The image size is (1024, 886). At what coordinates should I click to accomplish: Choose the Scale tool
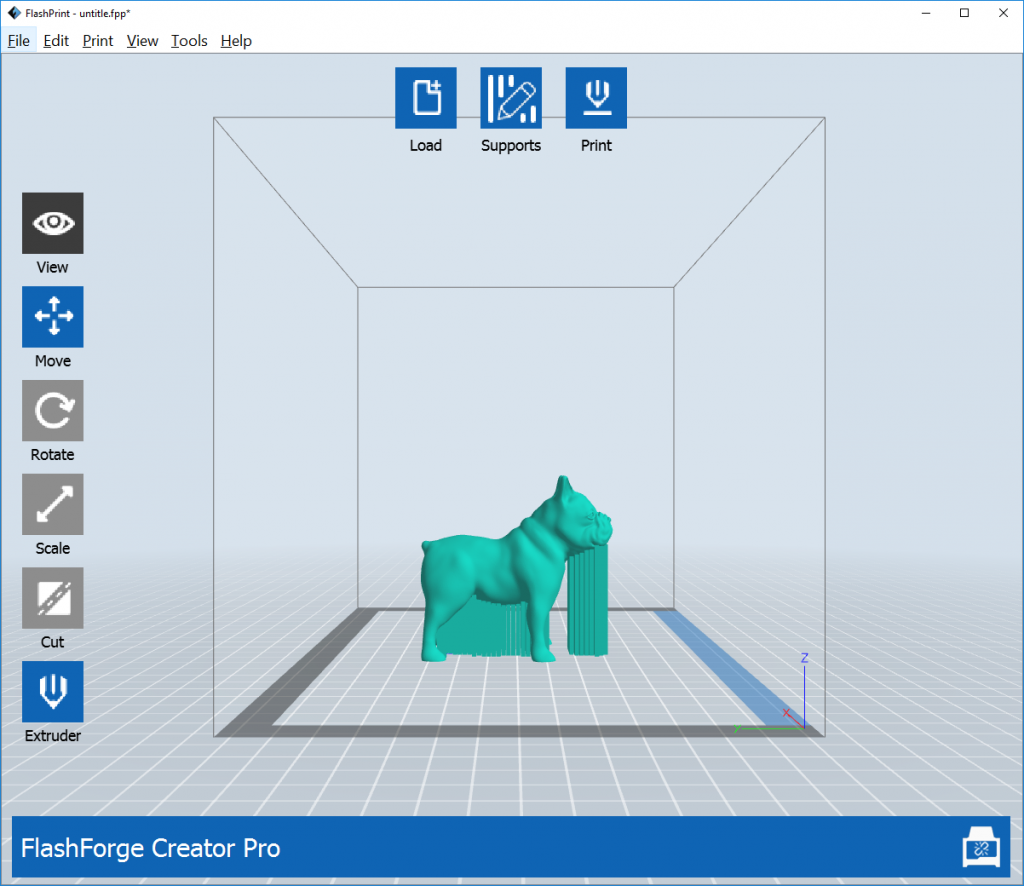coord(53,504)
